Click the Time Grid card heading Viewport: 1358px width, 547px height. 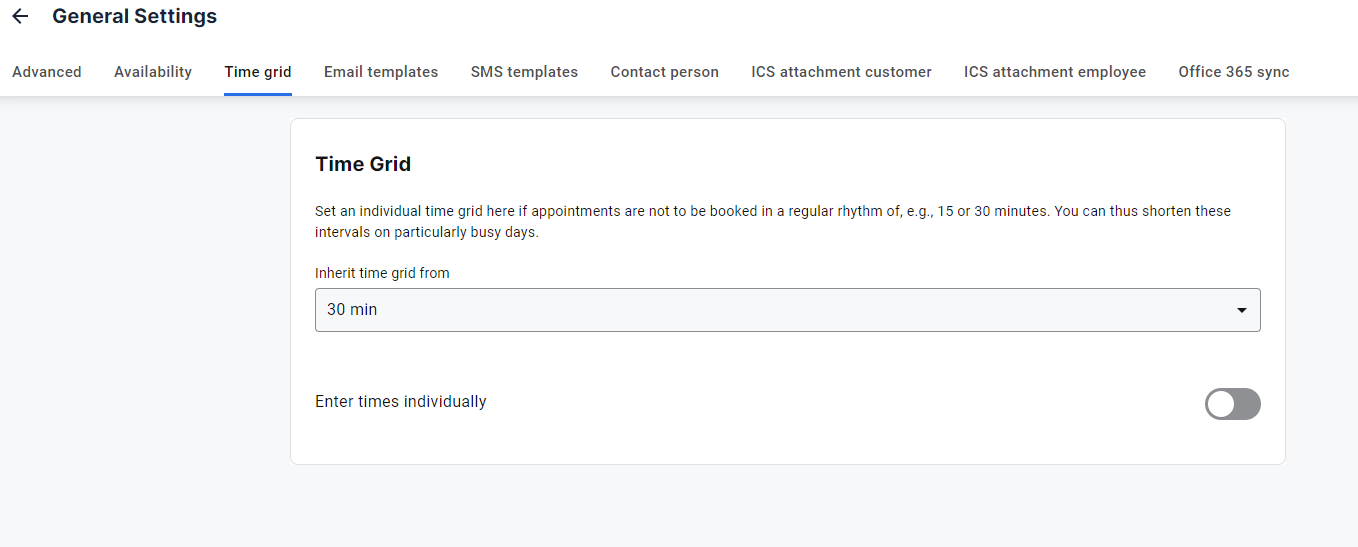[363, 164]
